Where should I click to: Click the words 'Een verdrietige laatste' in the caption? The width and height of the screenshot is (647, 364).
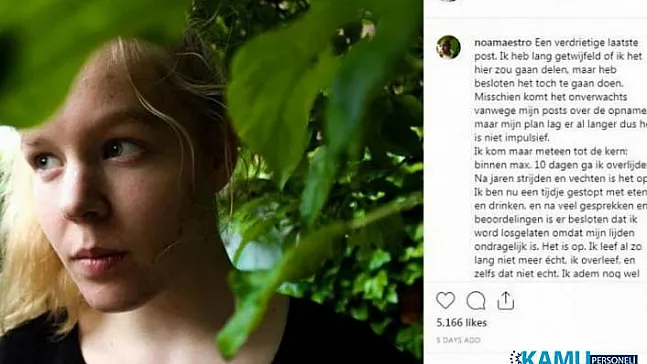587,43
